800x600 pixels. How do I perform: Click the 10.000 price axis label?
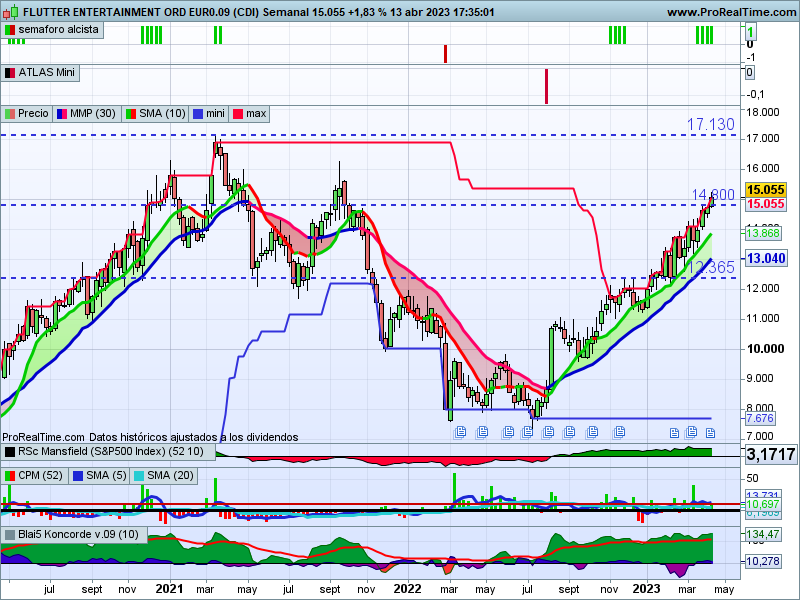[x=765, y=349]
